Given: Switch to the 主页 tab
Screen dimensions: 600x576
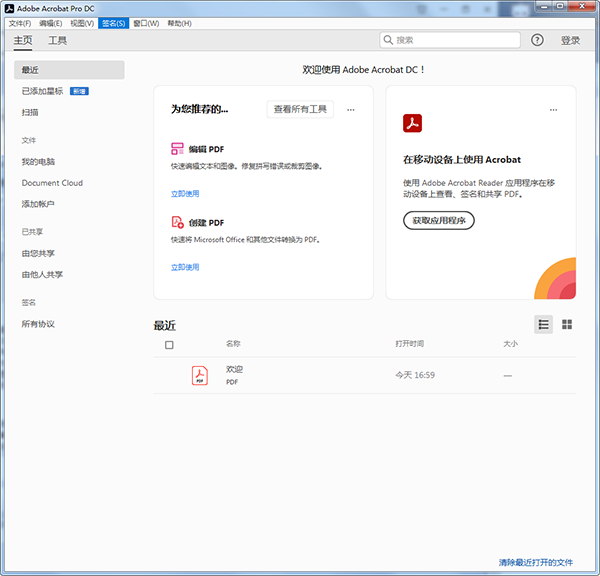Looking at the screenshot, I should point(23,40).
